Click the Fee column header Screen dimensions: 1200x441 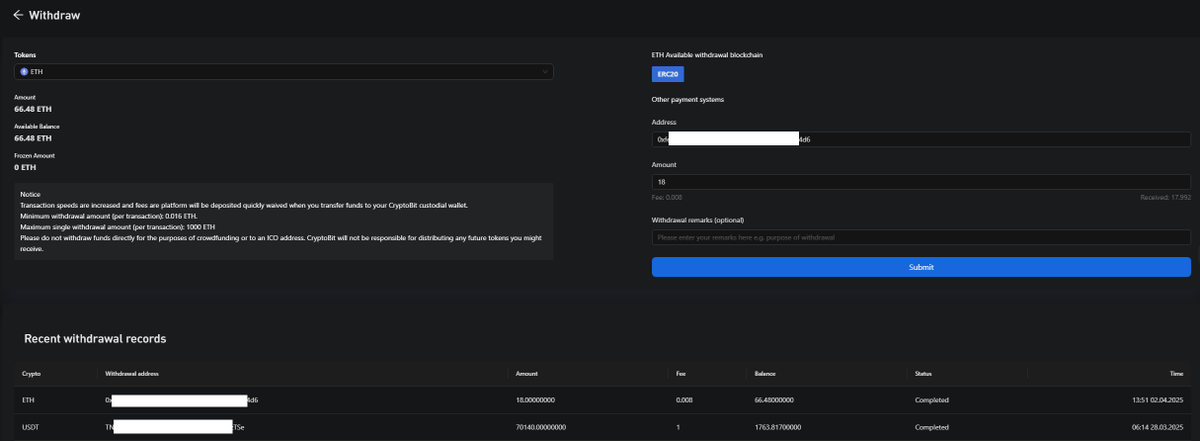[682, 373]
